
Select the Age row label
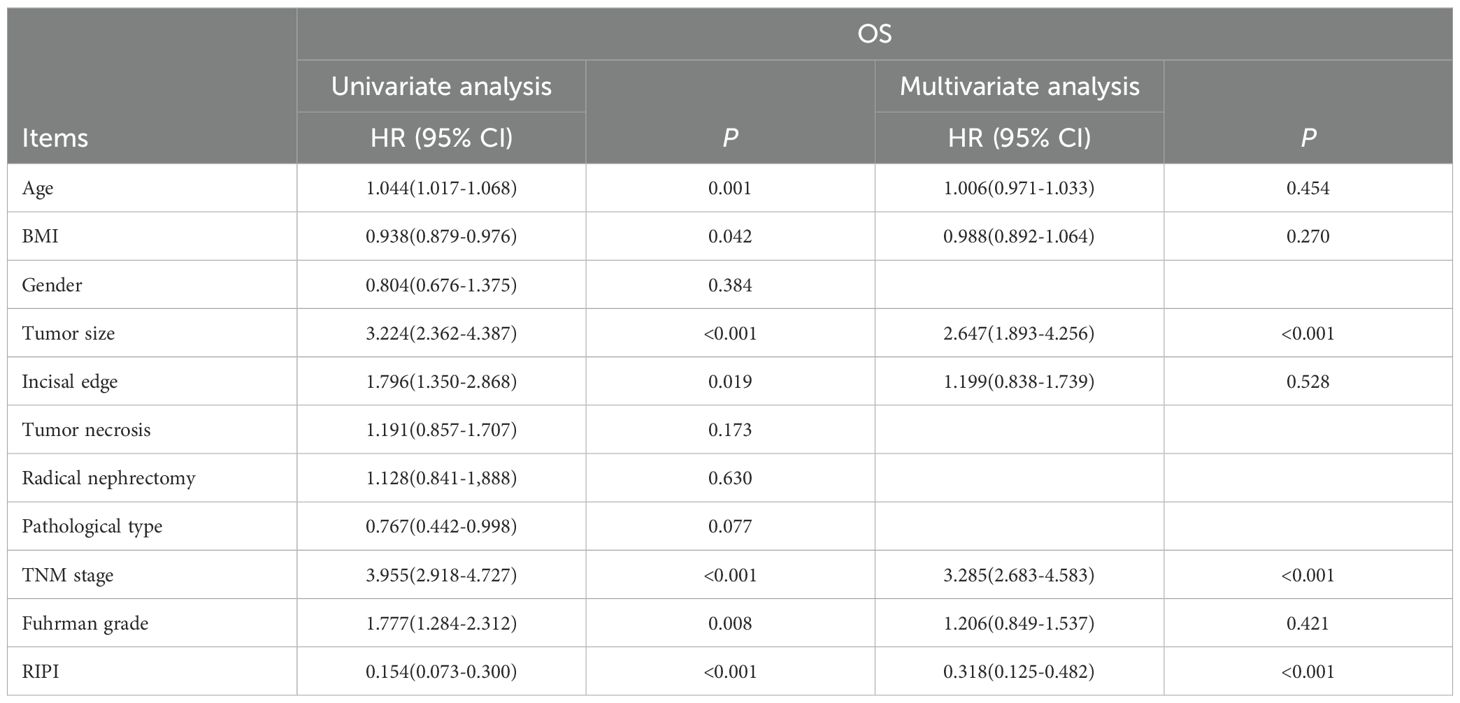(36, 188)
